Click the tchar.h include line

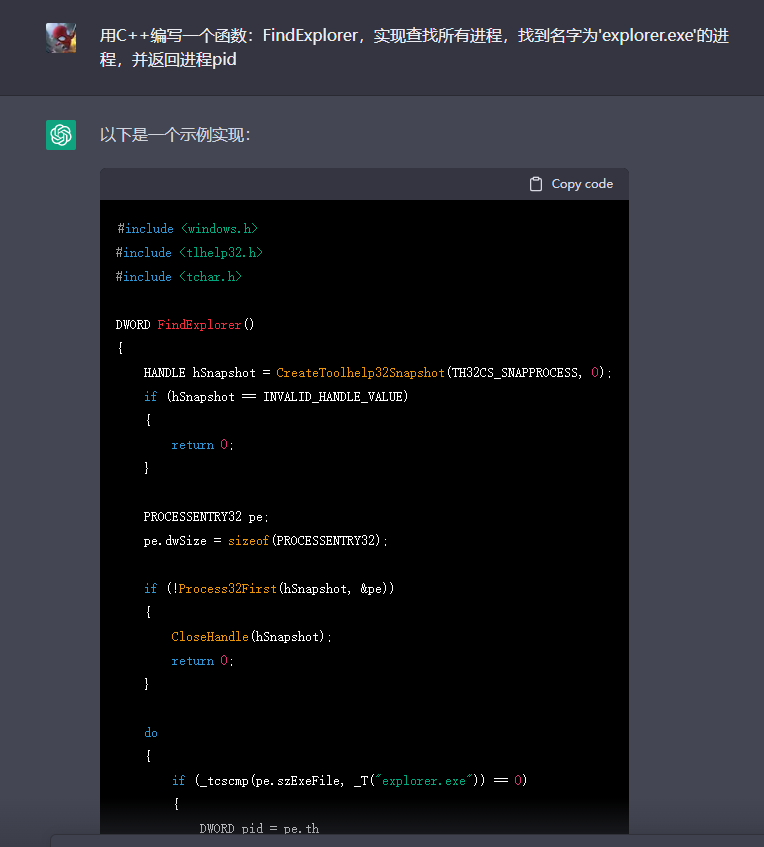point(180,277)
